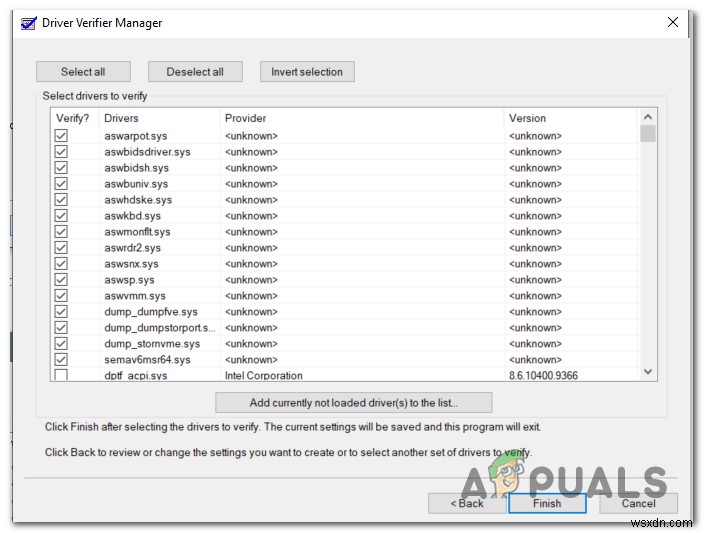Select the aswsp.sys driver name
This screenshot has height=533, width=704.
129,280
